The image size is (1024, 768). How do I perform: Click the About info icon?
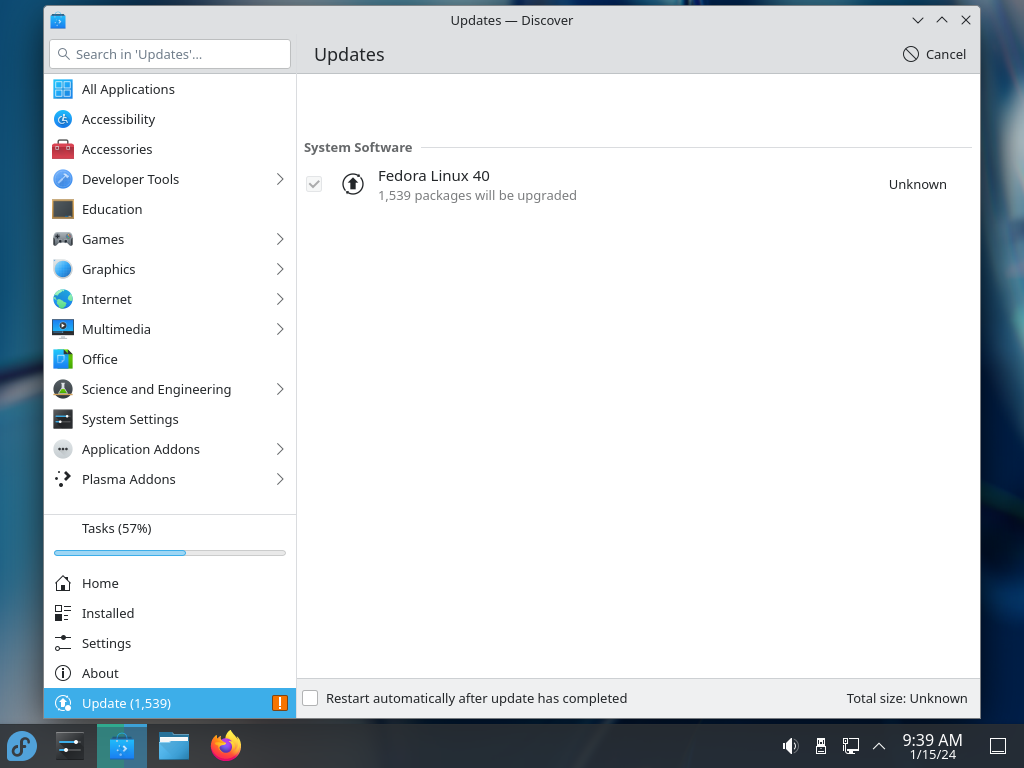[63, 673]
